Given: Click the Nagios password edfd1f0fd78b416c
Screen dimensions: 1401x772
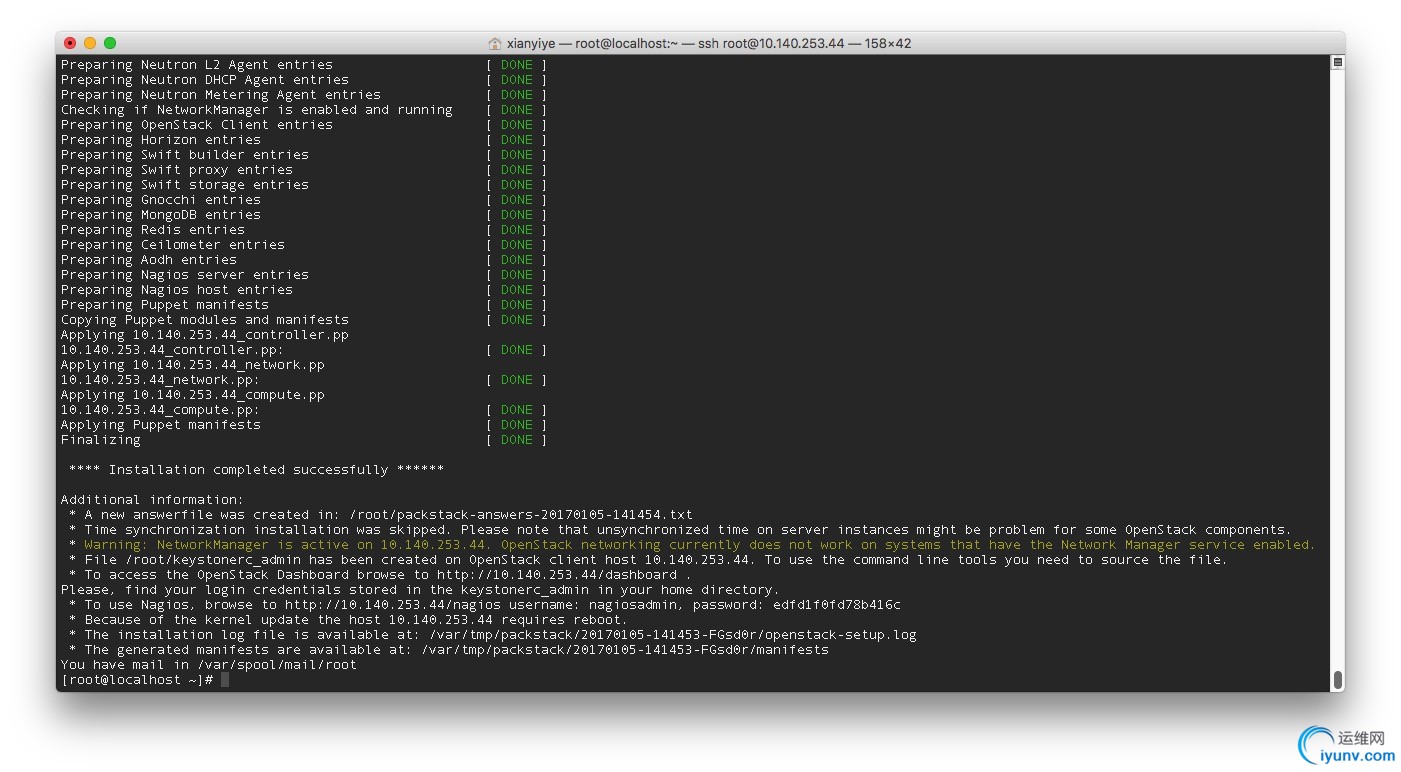Looking at the screenshot, I should click(837, 605).
